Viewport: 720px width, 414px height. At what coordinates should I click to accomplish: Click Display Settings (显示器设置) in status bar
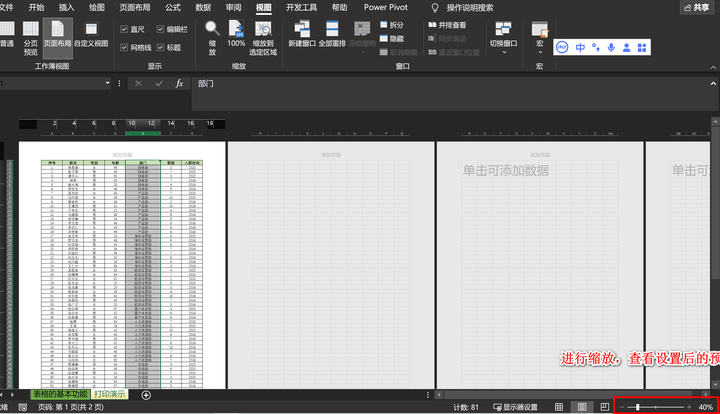(515, 407)
